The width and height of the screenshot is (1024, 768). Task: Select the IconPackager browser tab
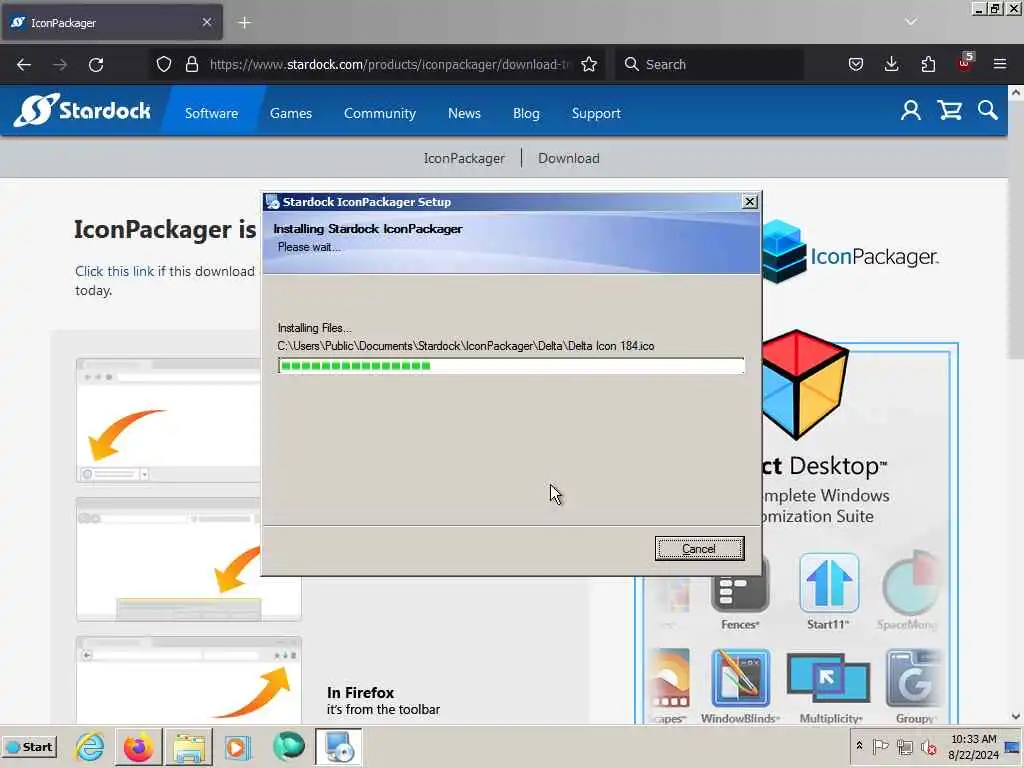pos(112,22)
